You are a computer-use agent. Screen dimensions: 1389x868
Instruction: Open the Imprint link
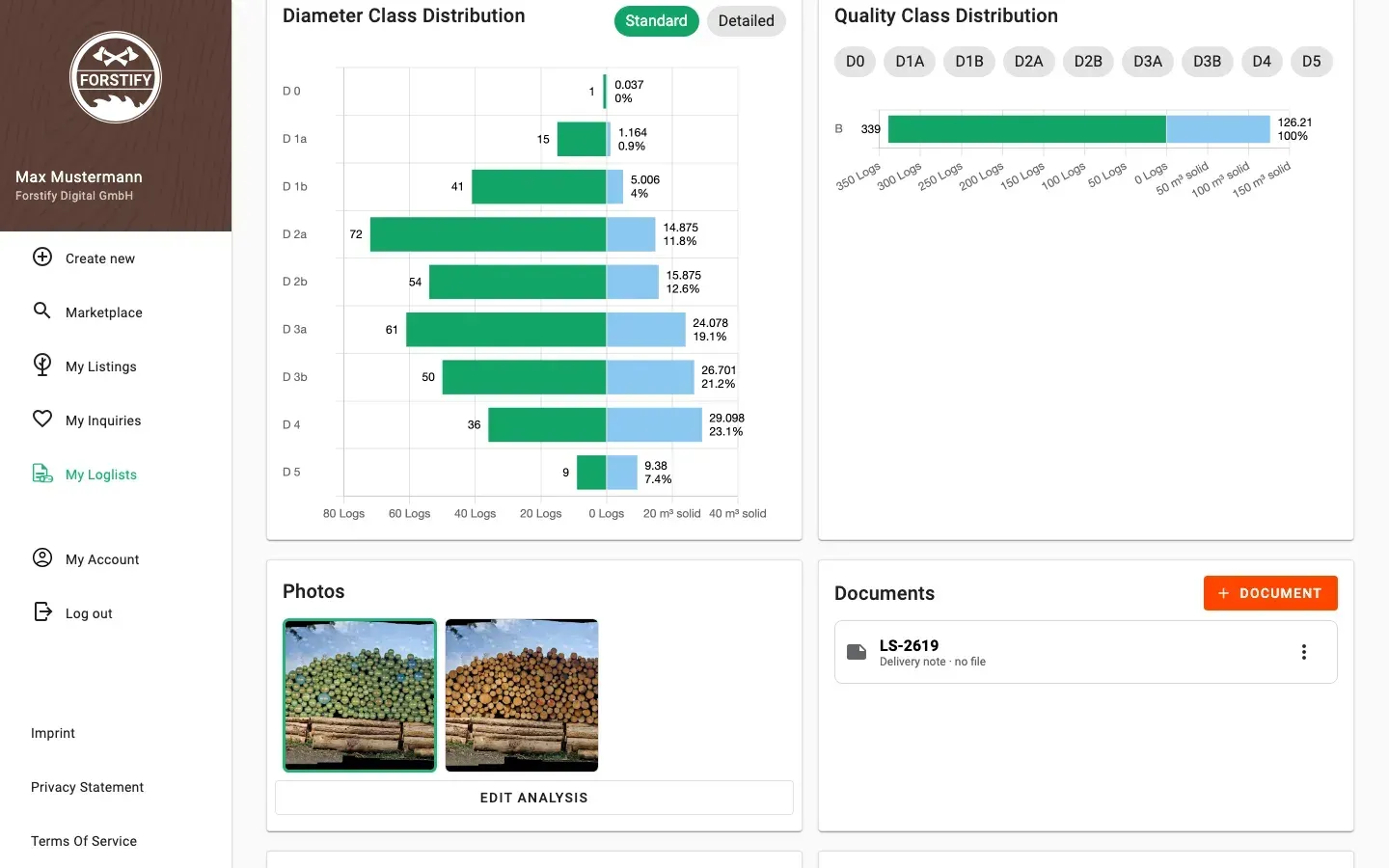click(53, 733)
